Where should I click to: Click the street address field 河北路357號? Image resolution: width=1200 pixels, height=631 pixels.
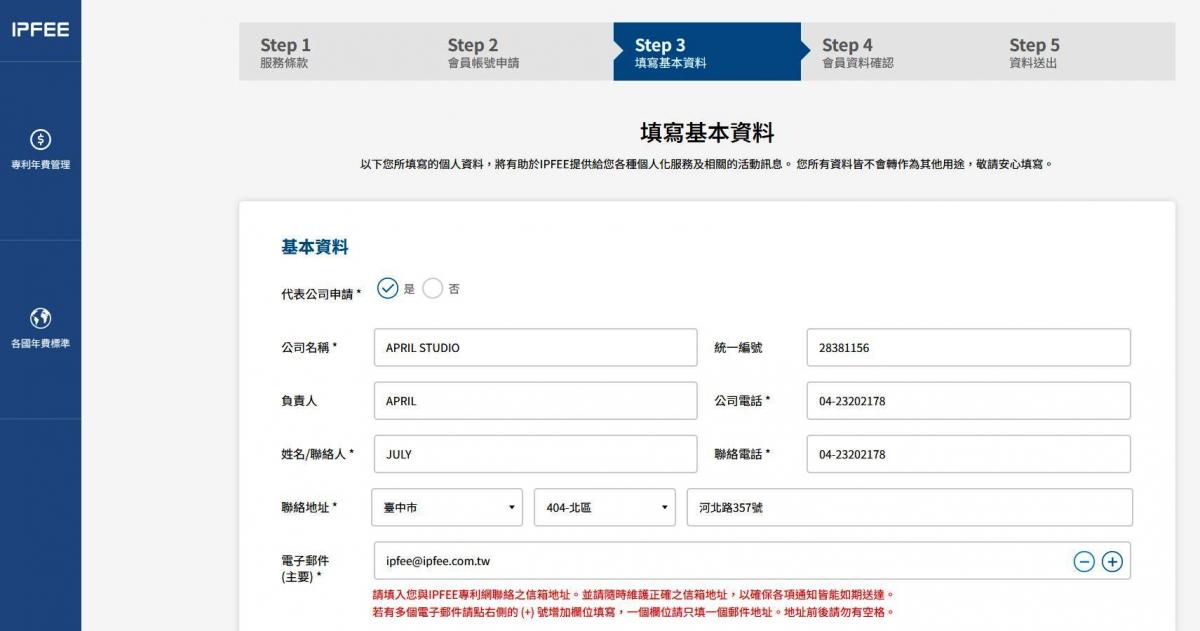coord(909,508)
